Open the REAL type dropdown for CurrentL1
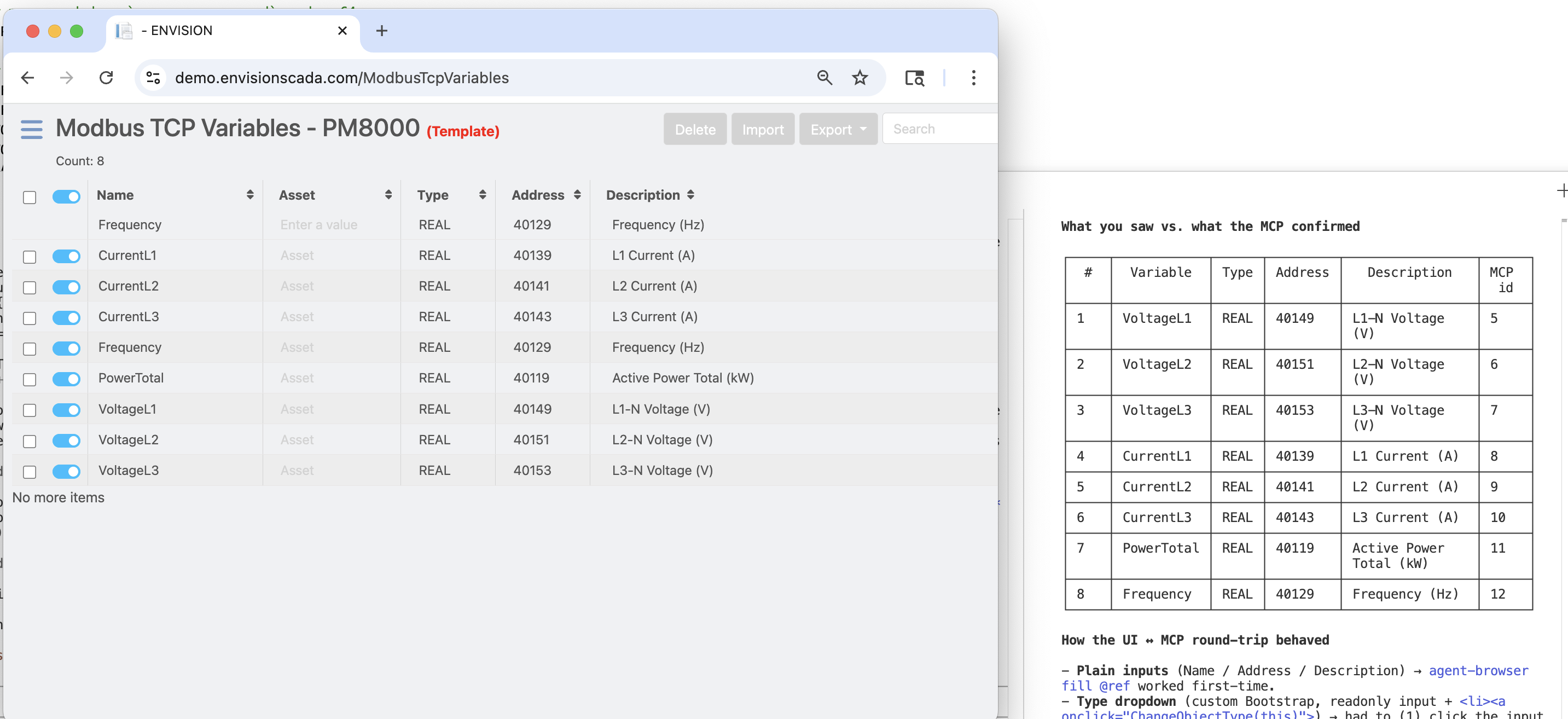The height and width of the screenshot is (719, 1568). point(434,256)
